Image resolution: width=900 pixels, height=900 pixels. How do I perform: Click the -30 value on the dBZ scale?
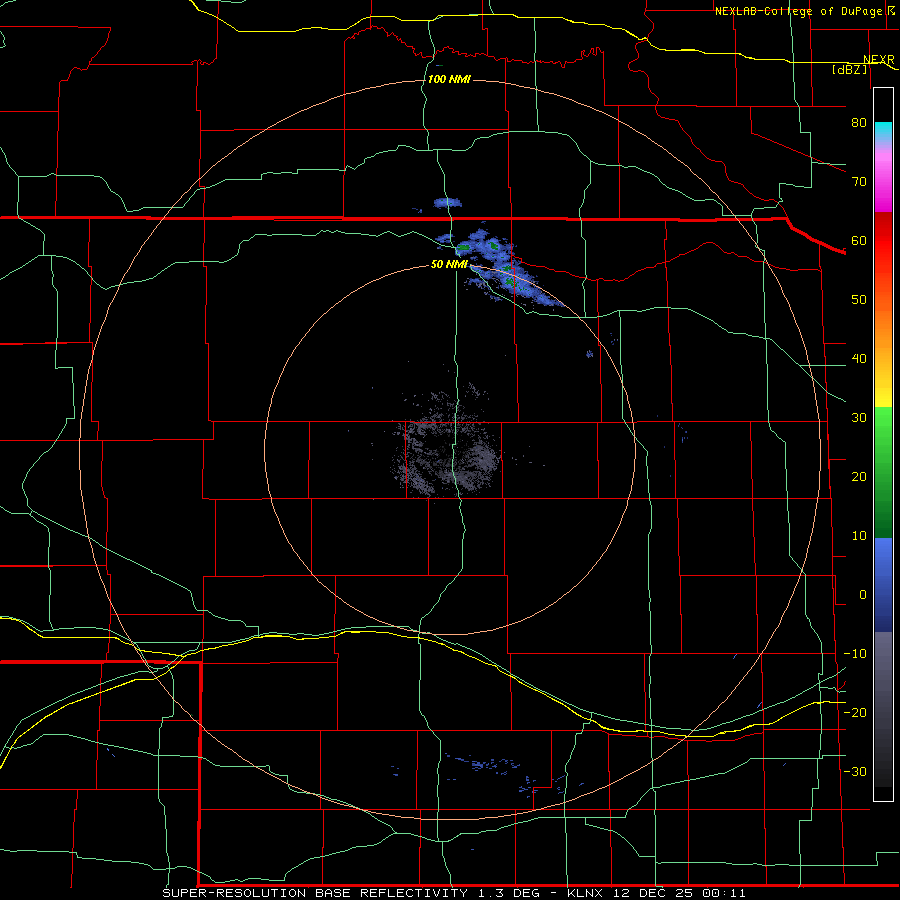pyautogui.click(x=855, y=771)
